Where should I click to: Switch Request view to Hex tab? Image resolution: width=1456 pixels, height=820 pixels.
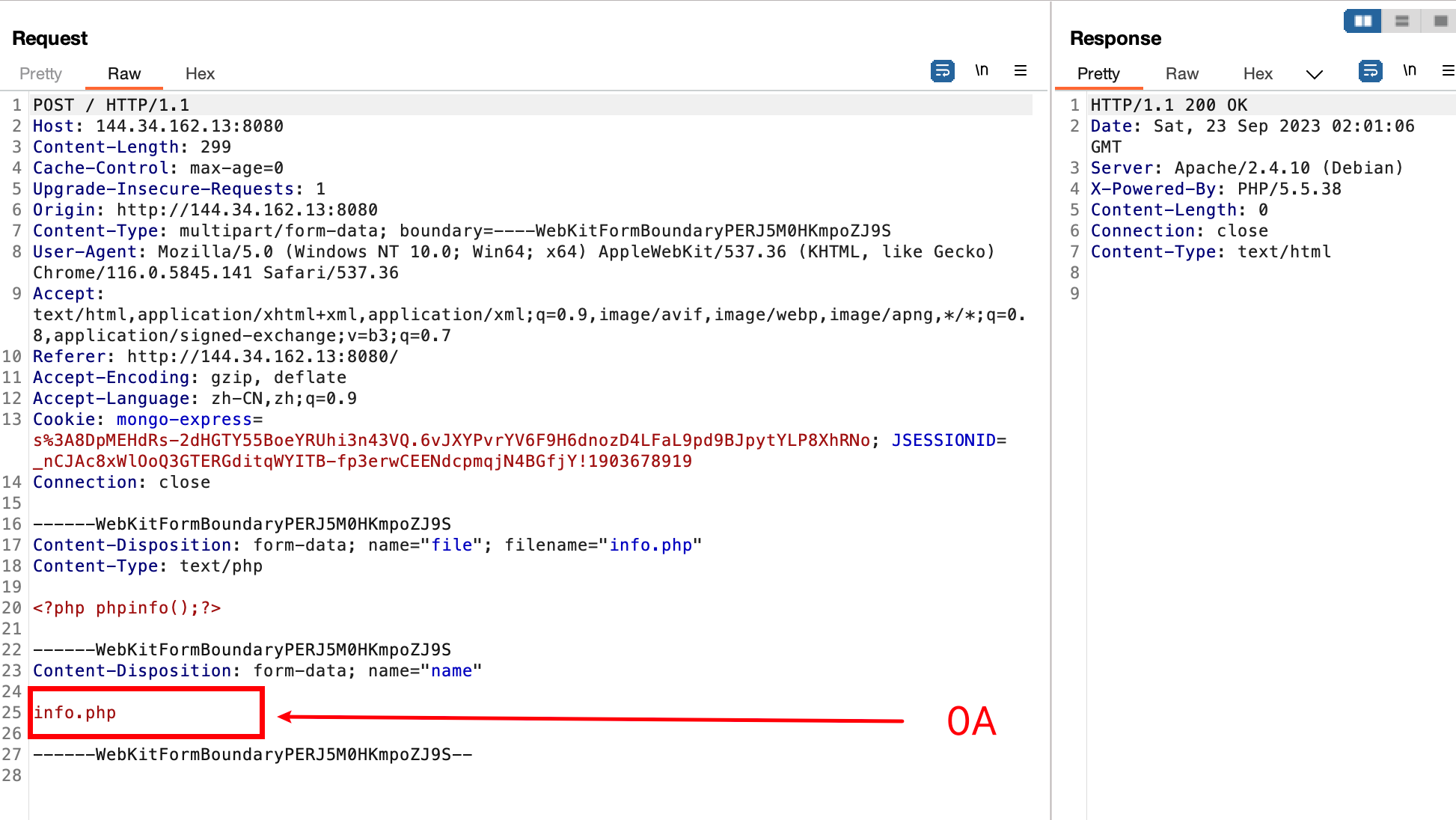(200, 74)
